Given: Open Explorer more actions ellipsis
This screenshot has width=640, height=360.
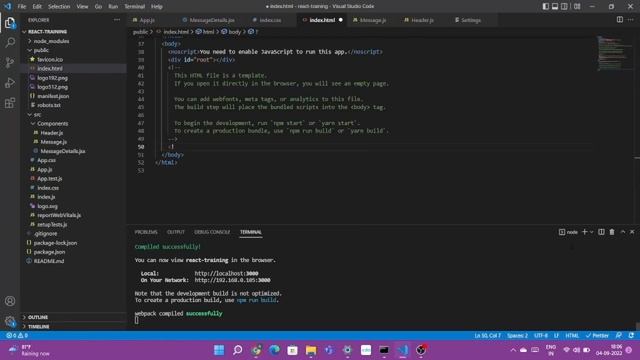Looking at the screenshot, I should 117,20.
